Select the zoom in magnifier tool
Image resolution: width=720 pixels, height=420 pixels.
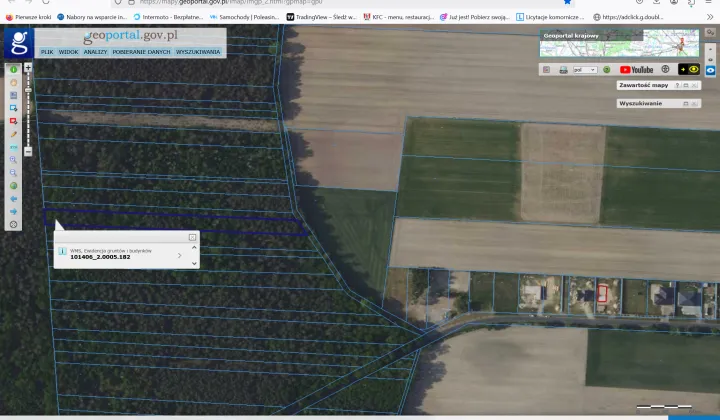click(x=14, y=160)
